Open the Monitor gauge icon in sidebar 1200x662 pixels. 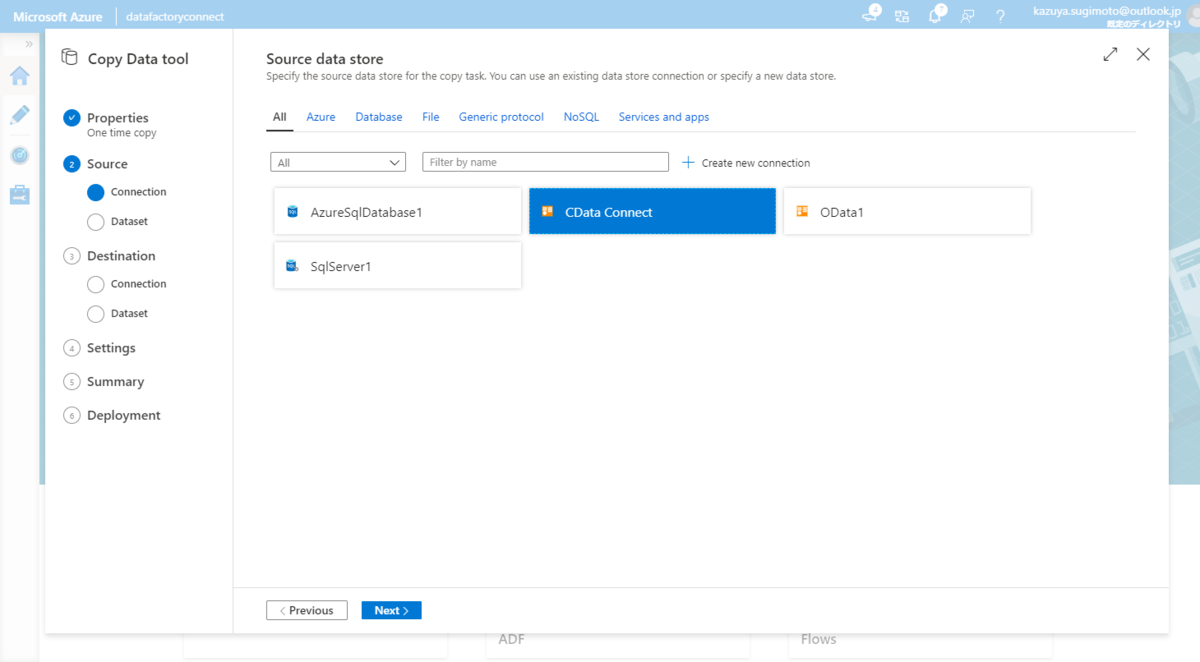tap(19, 155)
